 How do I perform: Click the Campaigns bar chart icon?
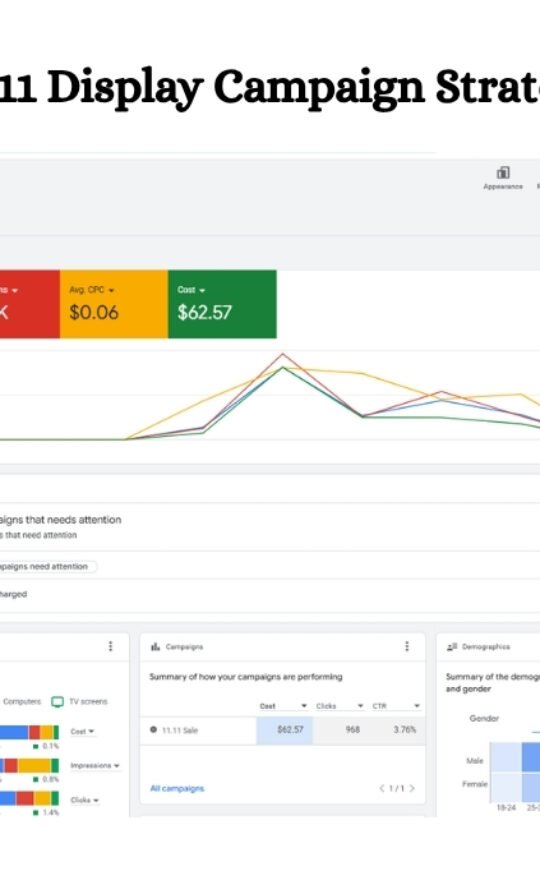pos(155,647)
